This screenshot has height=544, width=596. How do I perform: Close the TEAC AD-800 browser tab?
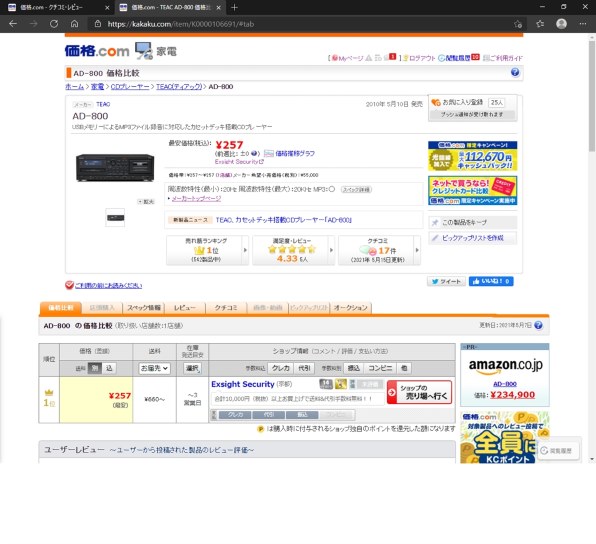219,7
